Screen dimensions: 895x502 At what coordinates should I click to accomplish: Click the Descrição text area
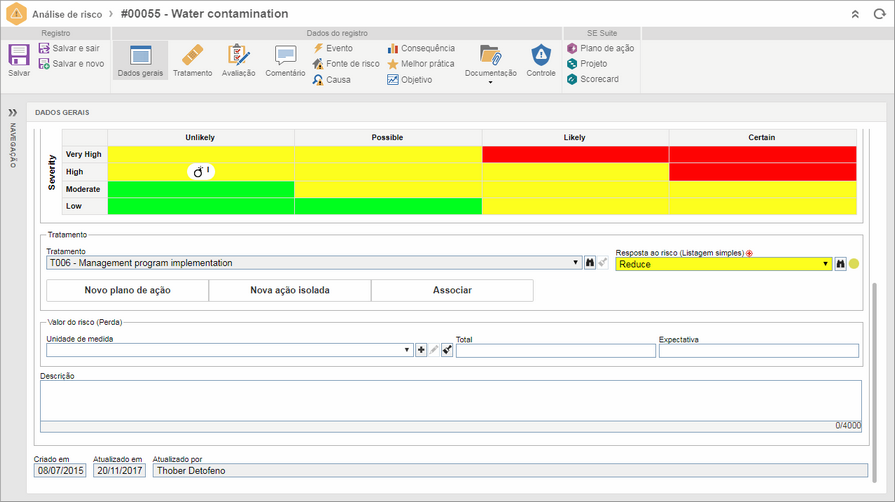tap(451, 401)
